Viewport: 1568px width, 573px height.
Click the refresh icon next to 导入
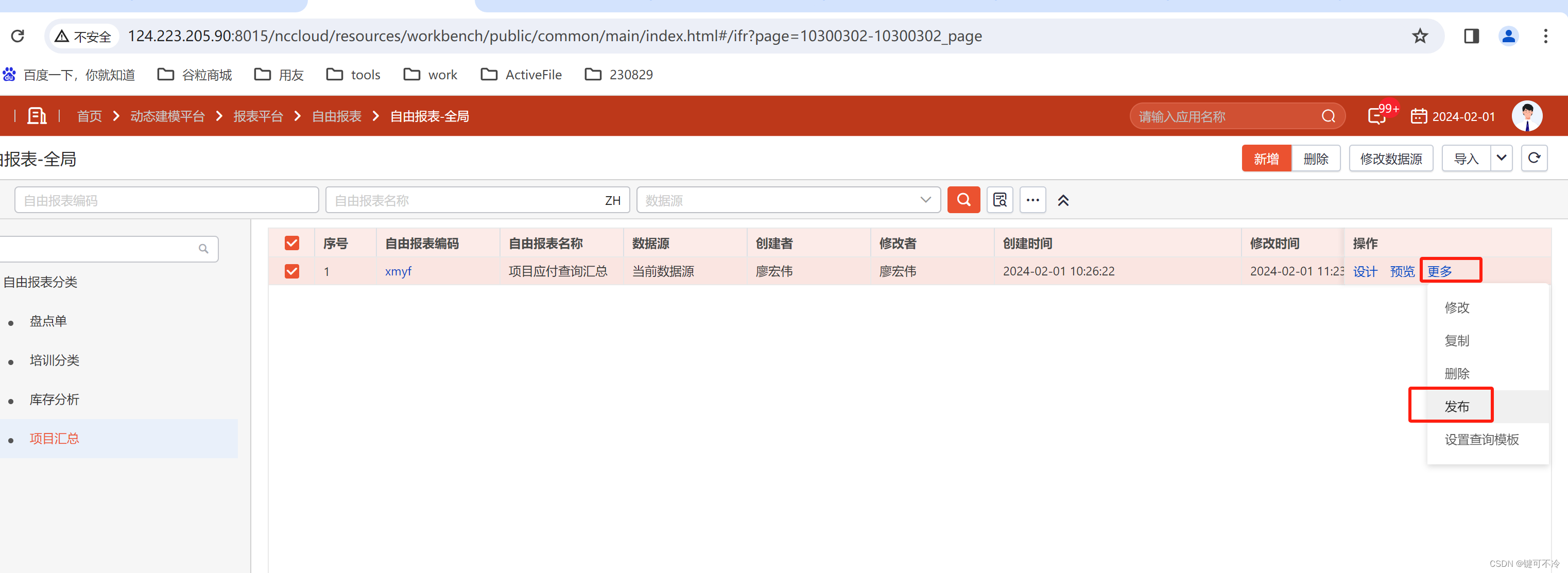tap(1533, 158)
